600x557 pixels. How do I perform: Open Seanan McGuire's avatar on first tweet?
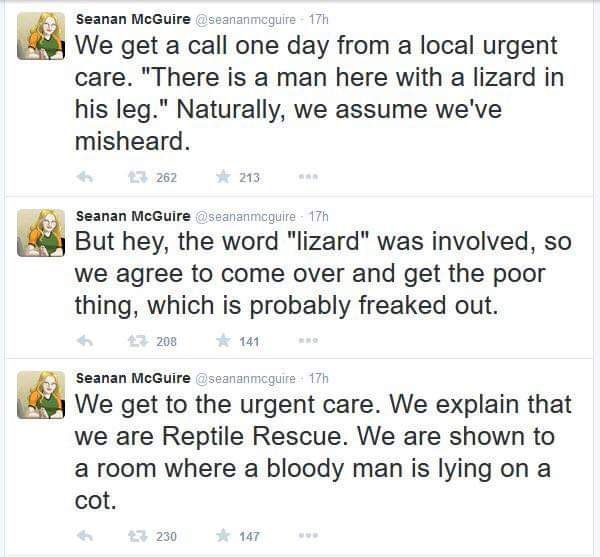coord(41,36)
